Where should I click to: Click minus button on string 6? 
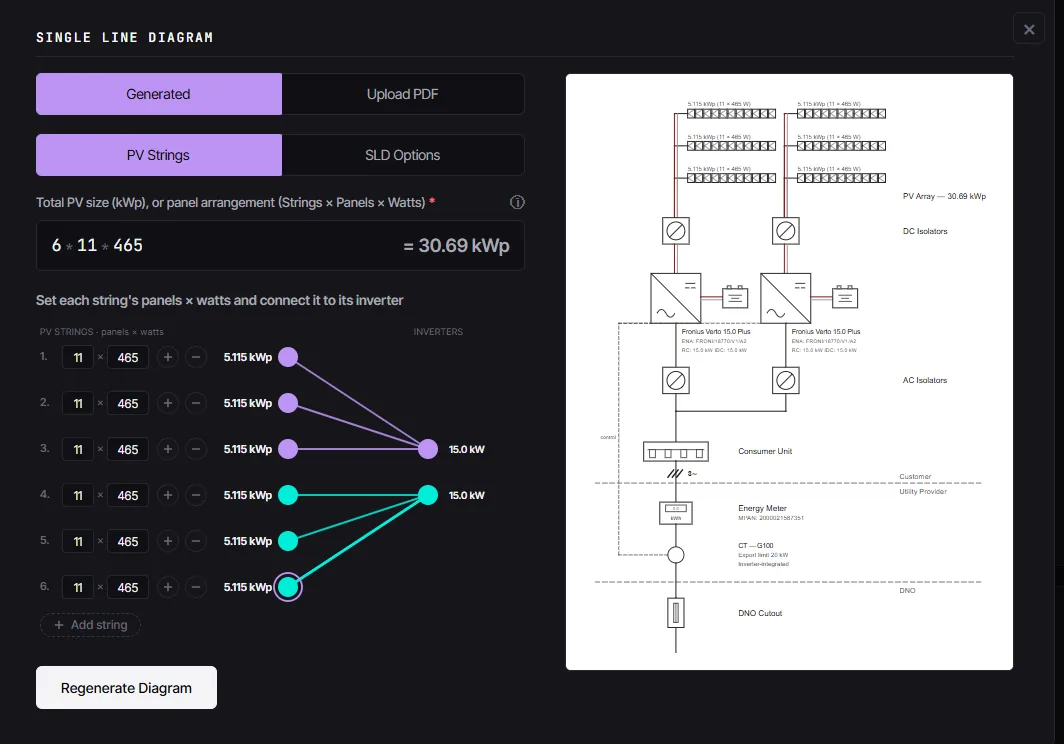[x=196, y=588]
